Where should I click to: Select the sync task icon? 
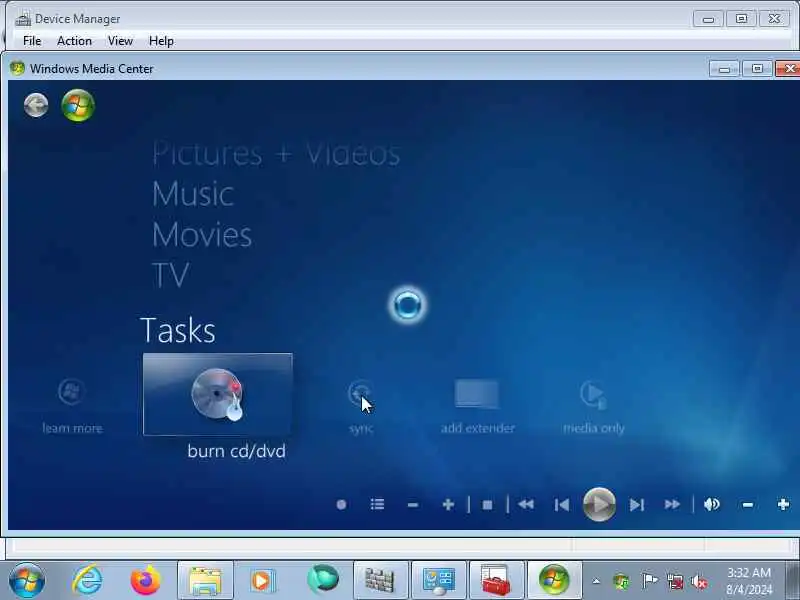360,393
